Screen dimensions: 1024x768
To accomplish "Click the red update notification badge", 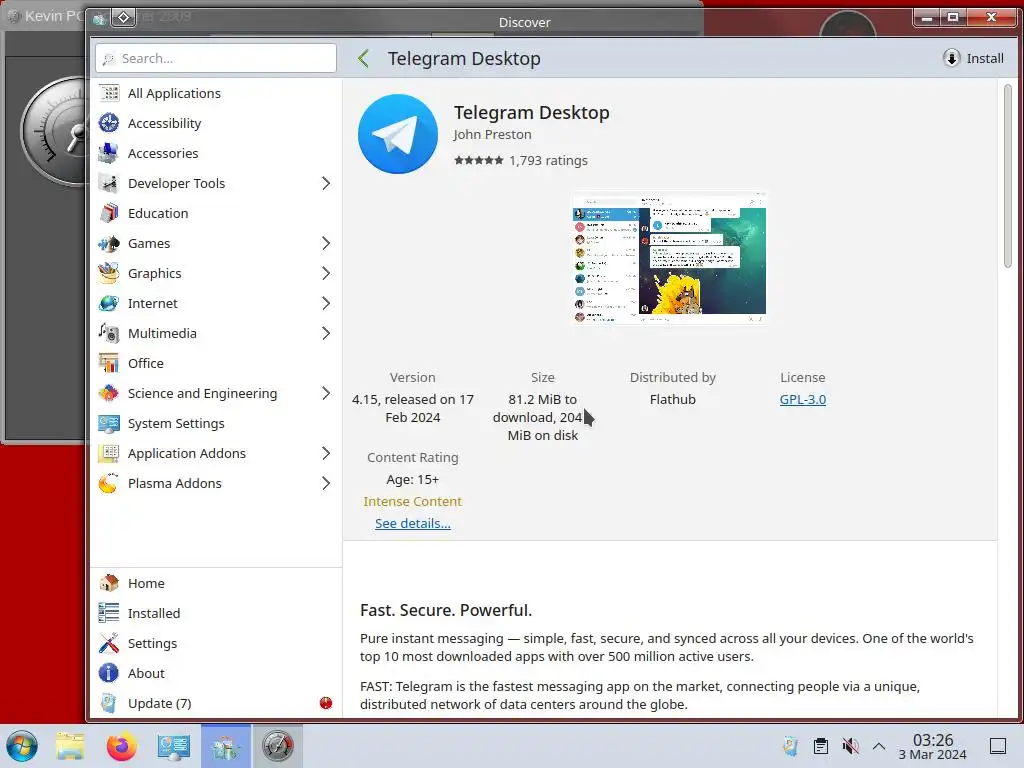I will [326, 703].
